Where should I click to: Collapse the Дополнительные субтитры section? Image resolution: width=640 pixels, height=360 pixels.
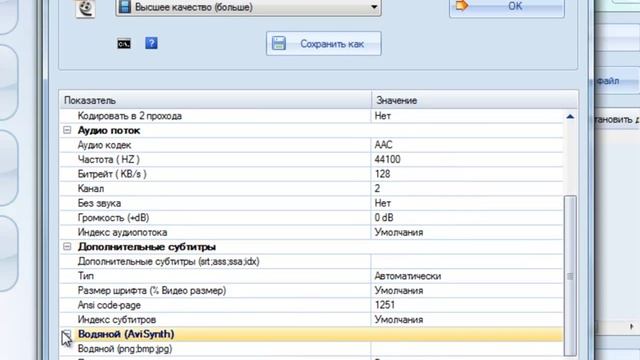point(67,247)
